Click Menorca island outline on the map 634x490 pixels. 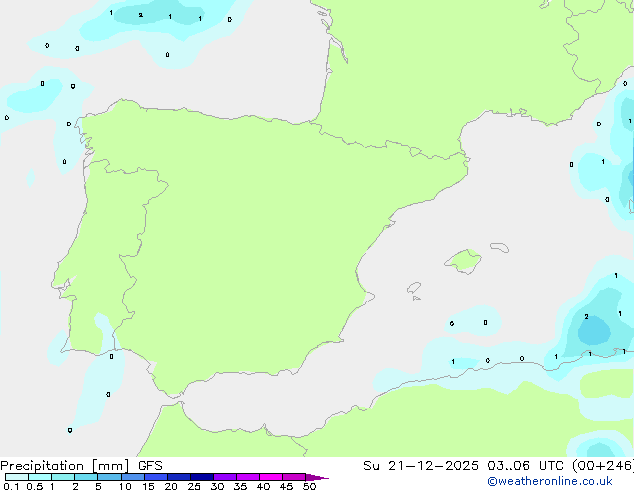tap(499, 247)
